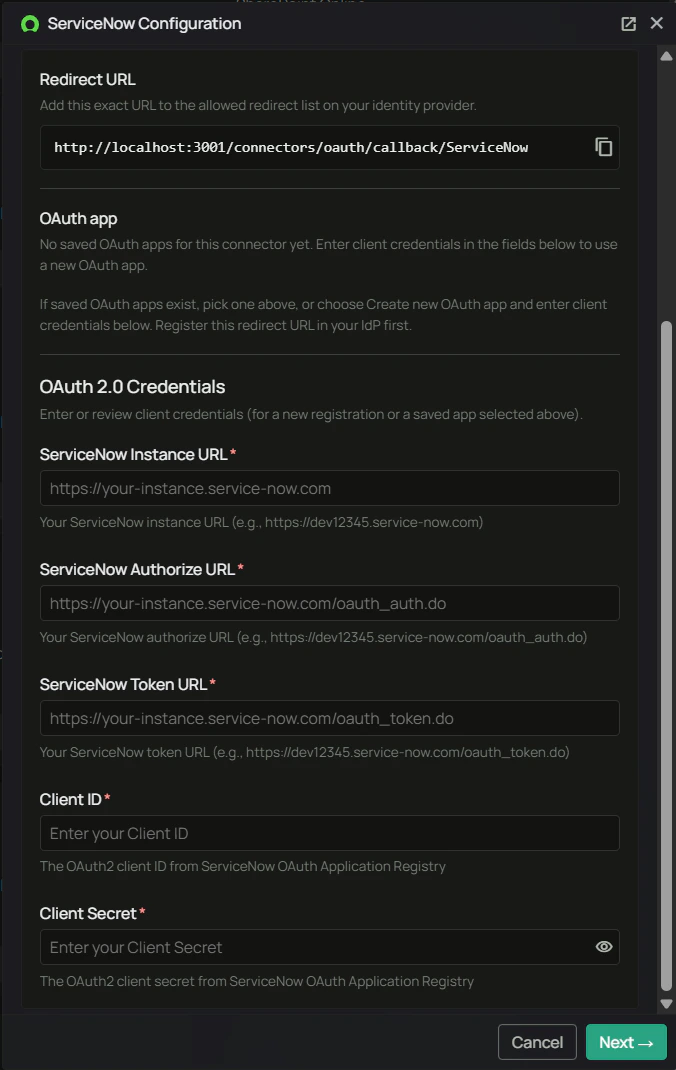Click the Redirect URL heading

click(x=87, y=80)
